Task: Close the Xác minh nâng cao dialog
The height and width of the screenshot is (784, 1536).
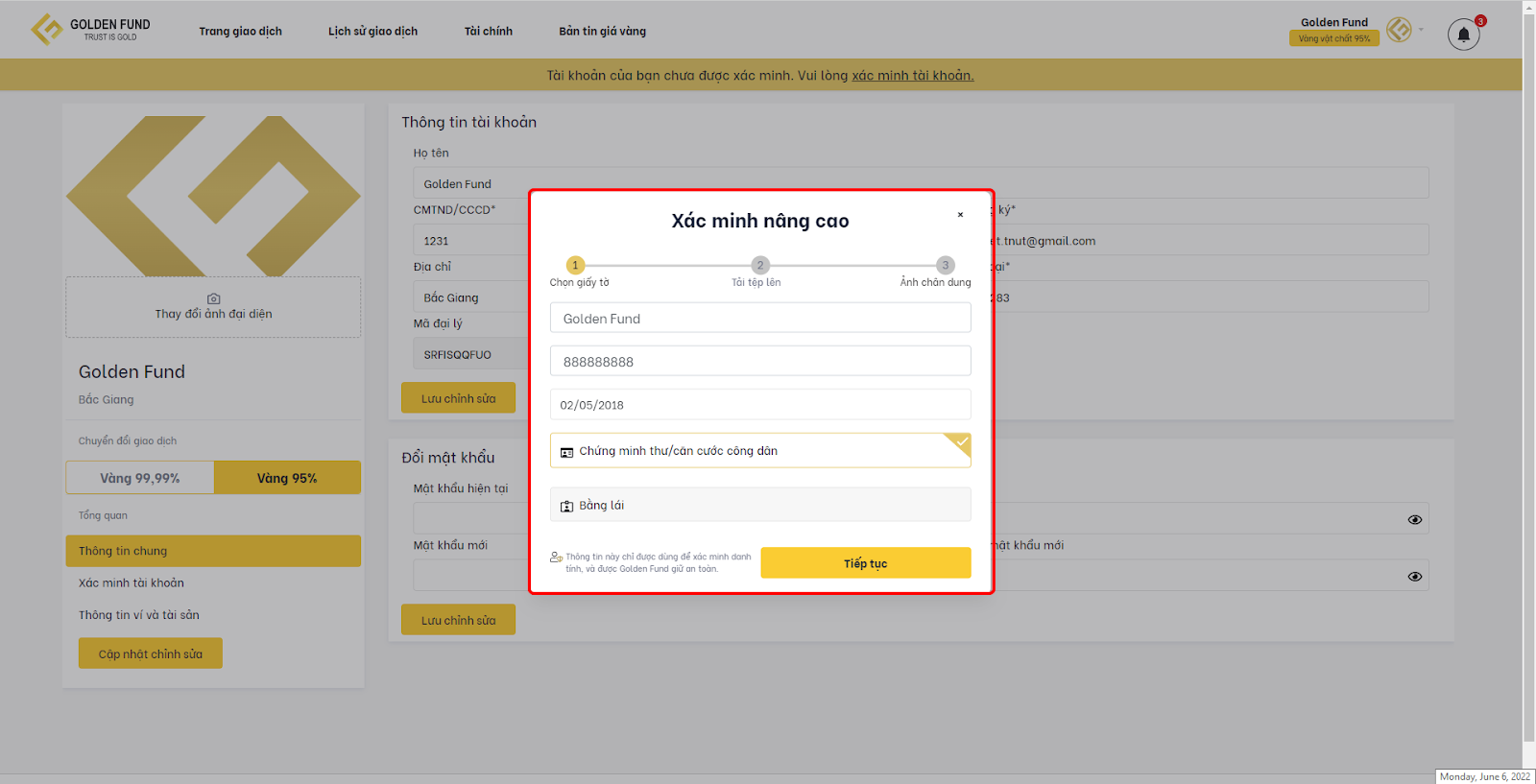Action: [x=960, y=215]
